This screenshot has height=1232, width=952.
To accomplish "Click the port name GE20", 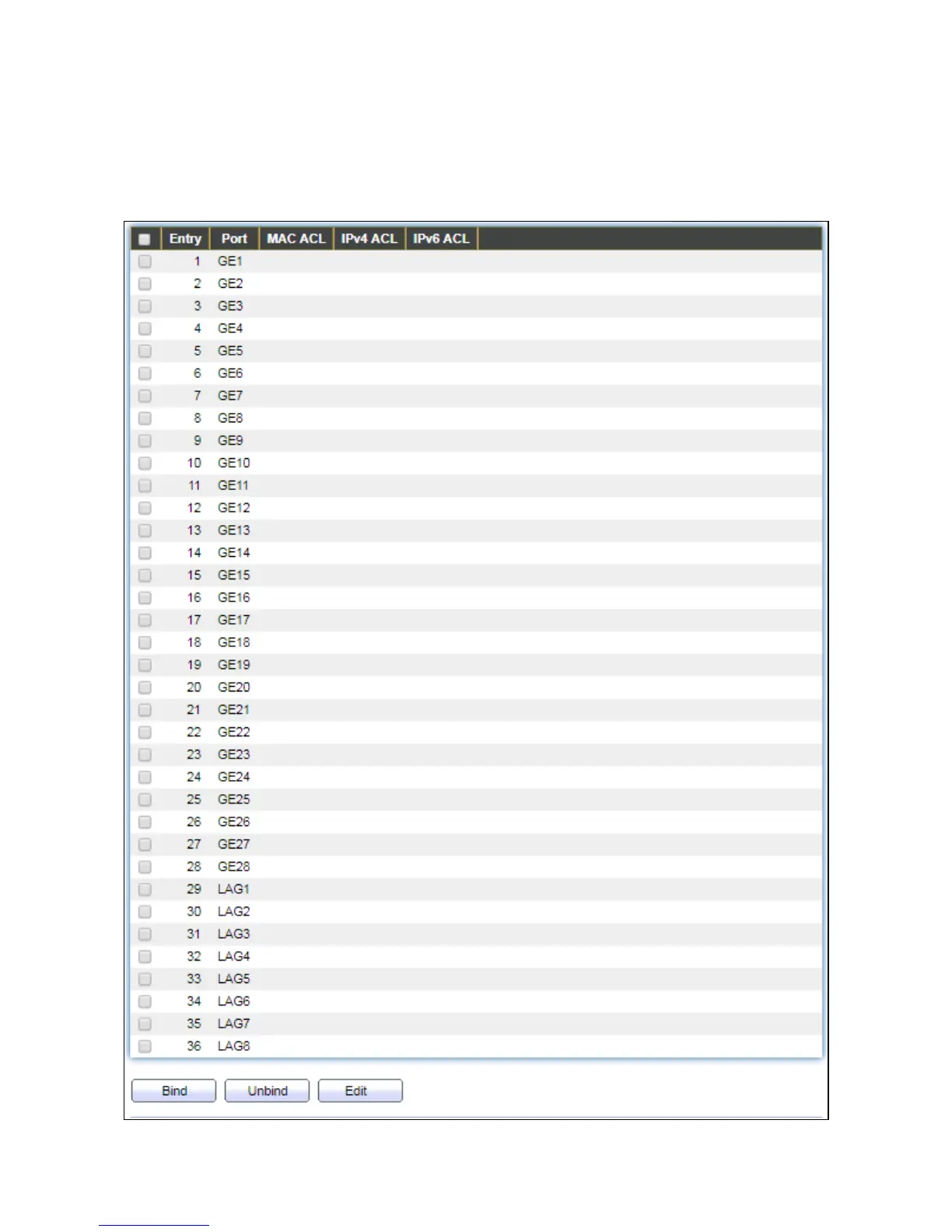I will pos(234,688).
